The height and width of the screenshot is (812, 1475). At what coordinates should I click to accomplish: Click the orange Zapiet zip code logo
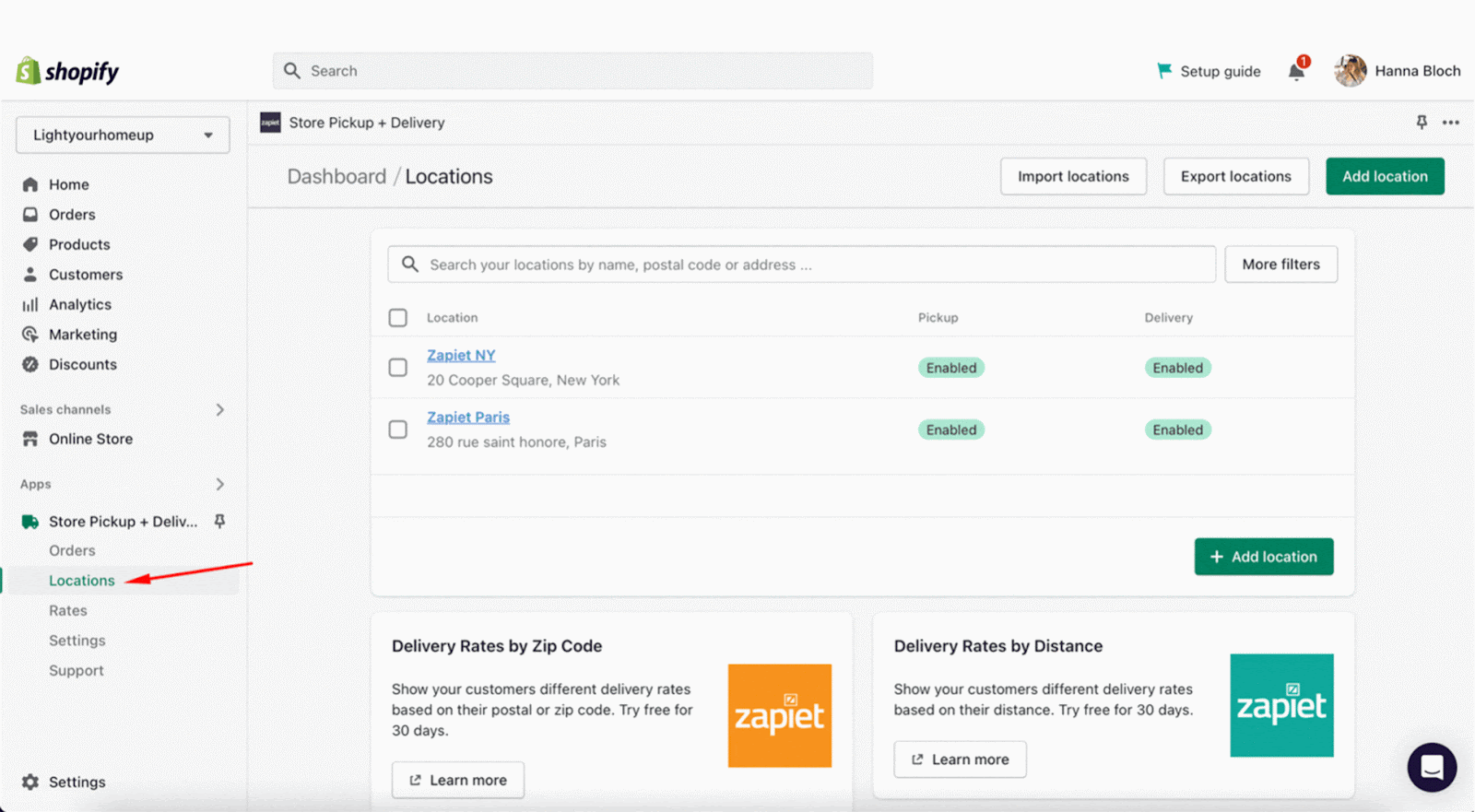(780, 716)
